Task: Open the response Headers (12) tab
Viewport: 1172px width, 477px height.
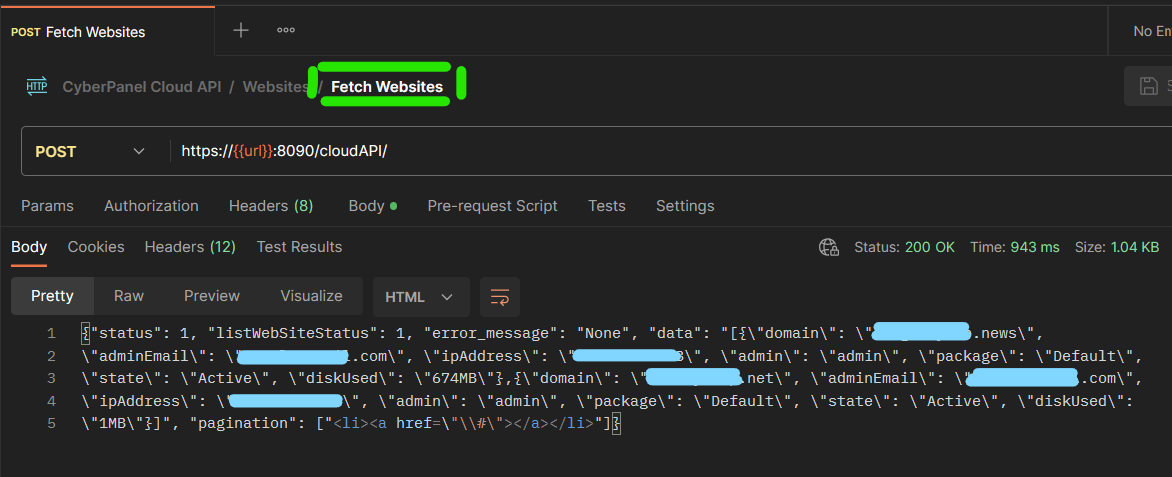Action: (190, 247)
